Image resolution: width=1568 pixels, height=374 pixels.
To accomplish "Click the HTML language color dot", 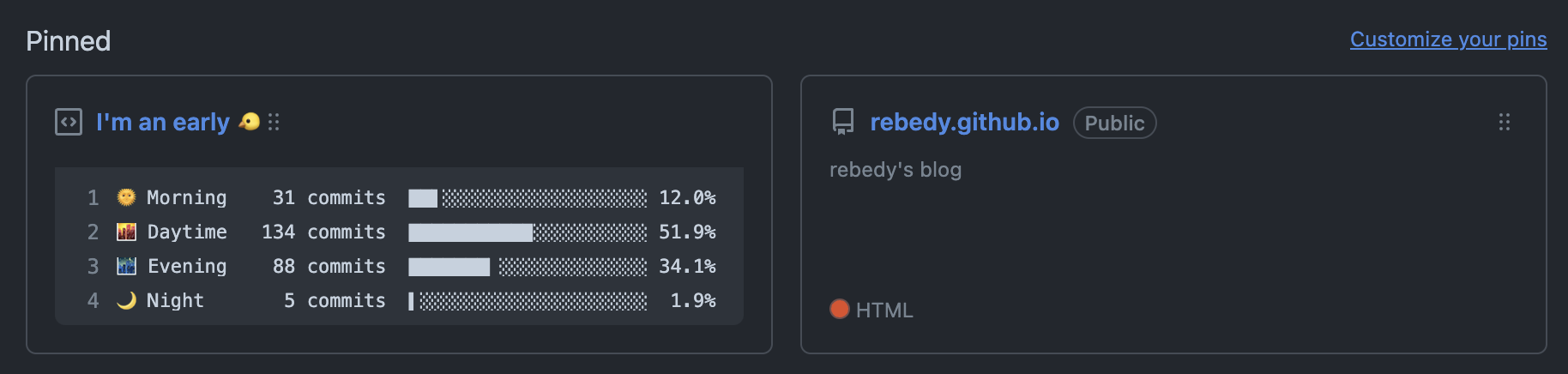I will (840, 309).
